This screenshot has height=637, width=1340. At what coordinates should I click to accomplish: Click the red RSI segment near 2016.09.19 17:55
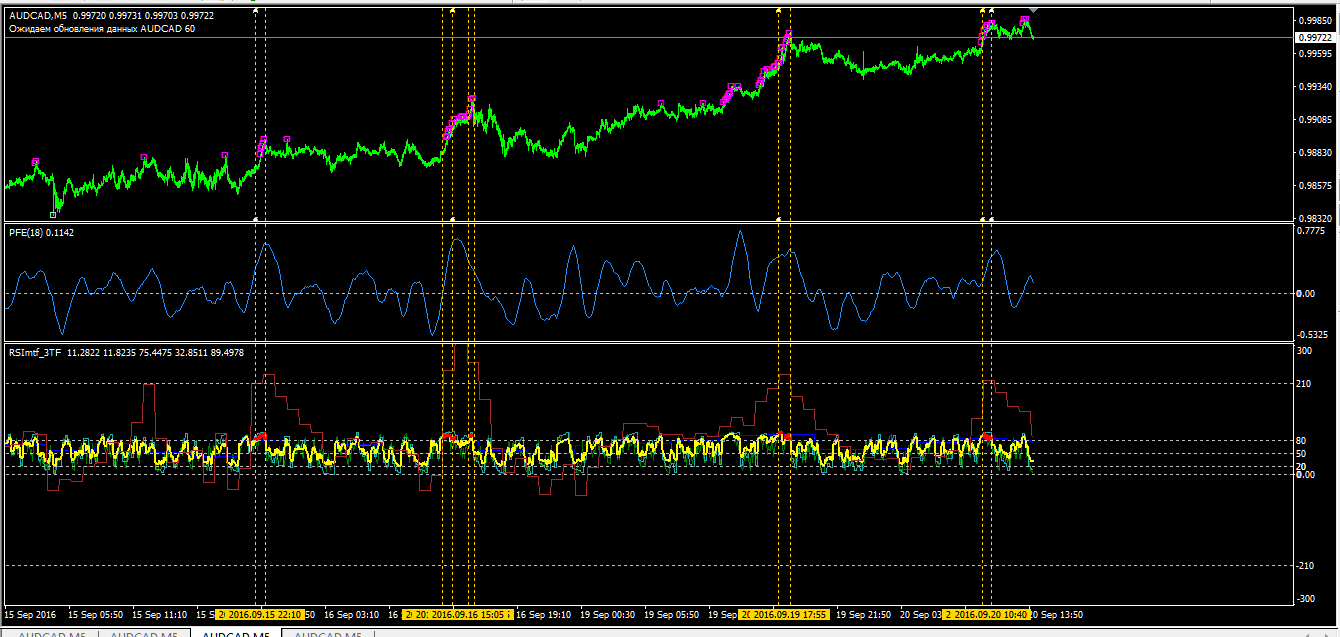point(786,437)
